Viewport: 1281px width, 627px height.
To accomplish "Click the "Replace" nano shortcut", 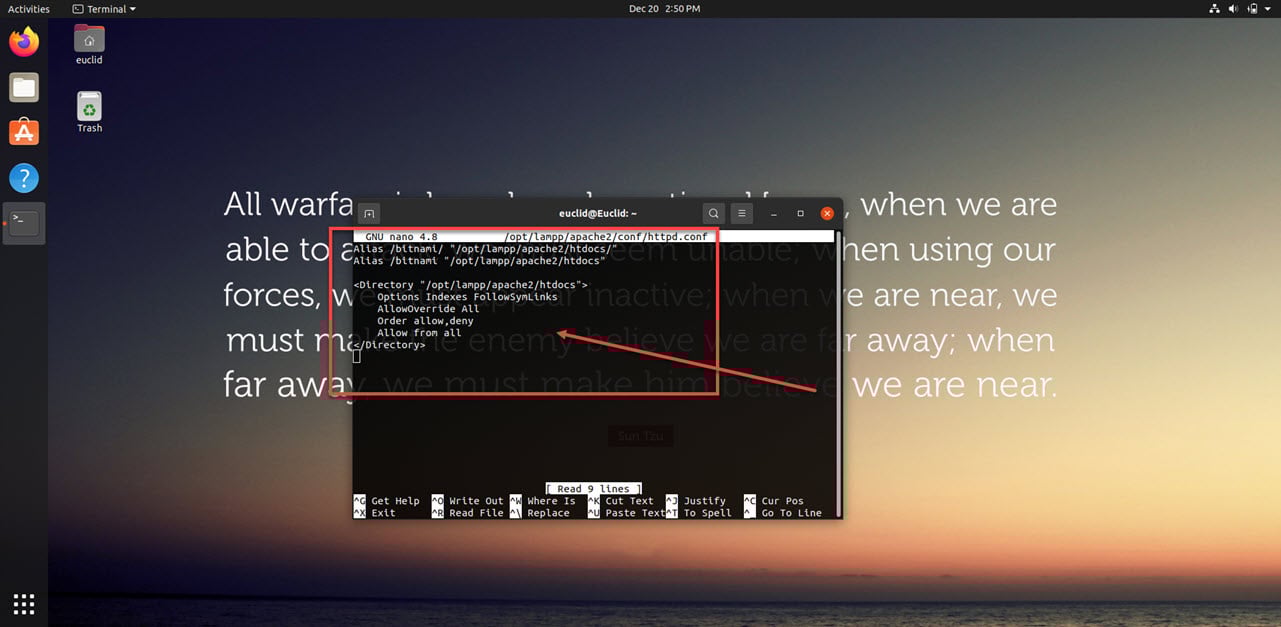I will pyautogui.click(x=548, y=513).
